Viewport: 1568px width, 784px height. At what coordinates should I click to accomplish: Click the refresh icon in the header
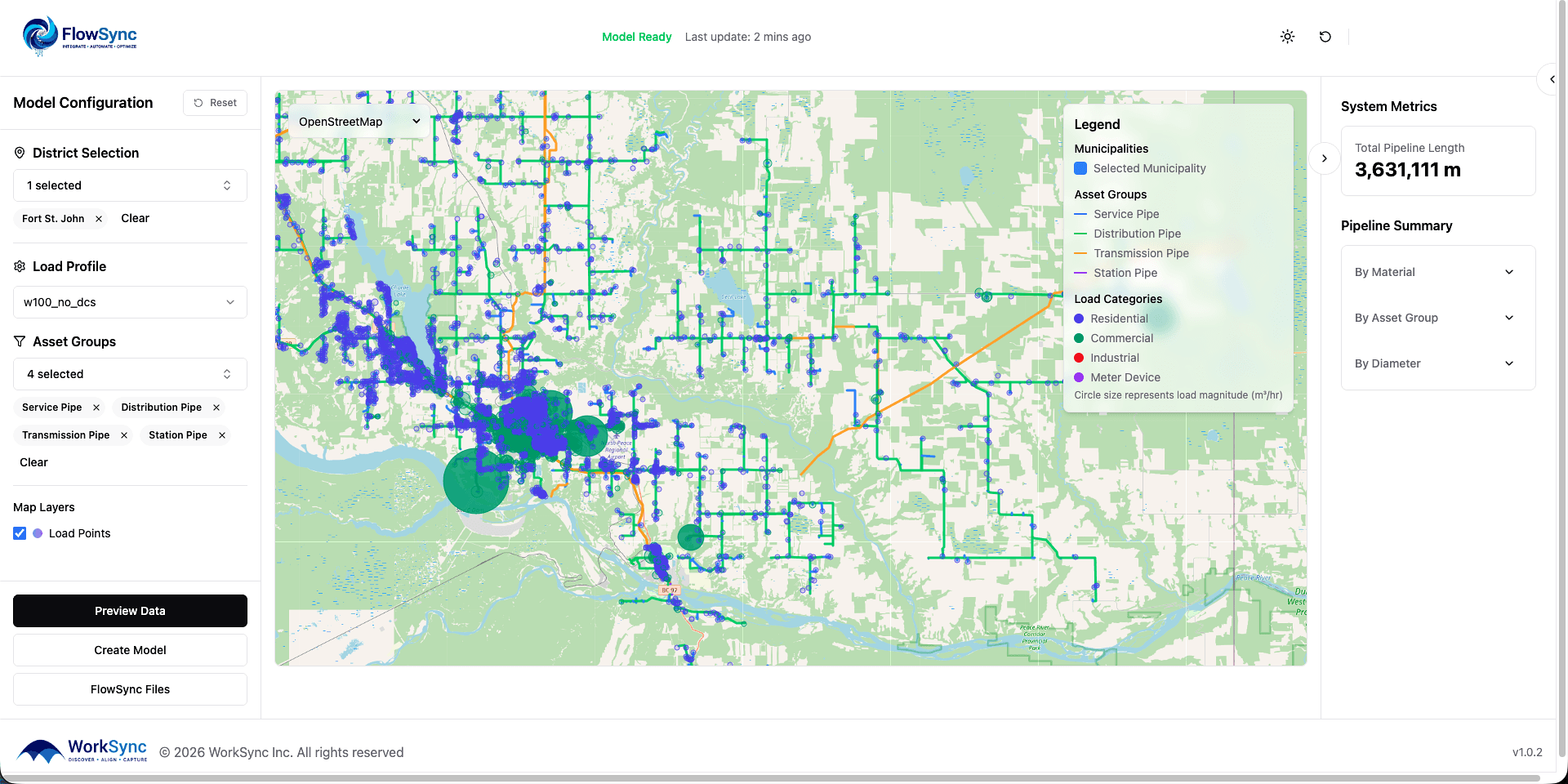click(1325, 37)
